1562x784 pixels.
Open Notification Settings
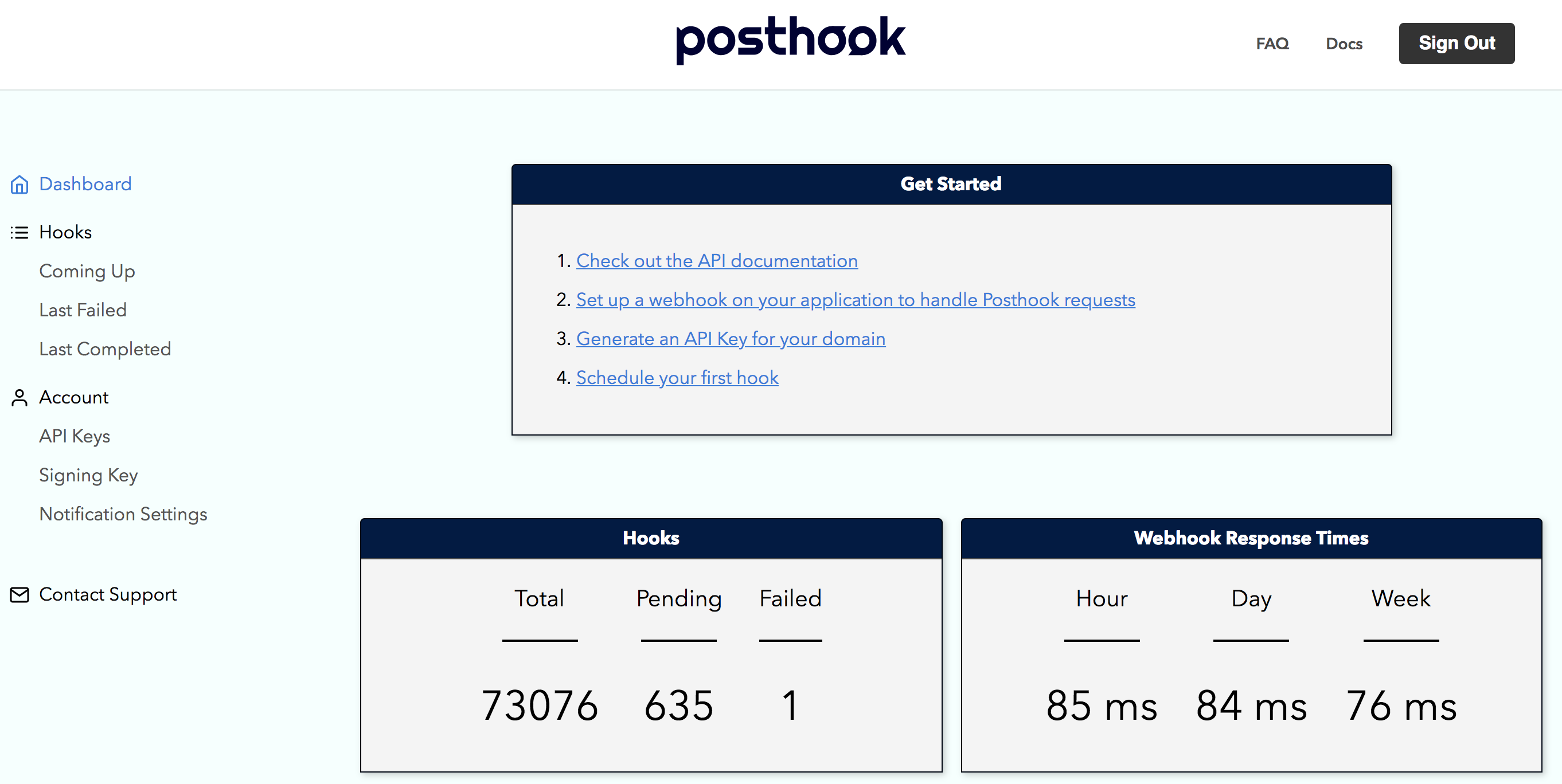(123, 513)
